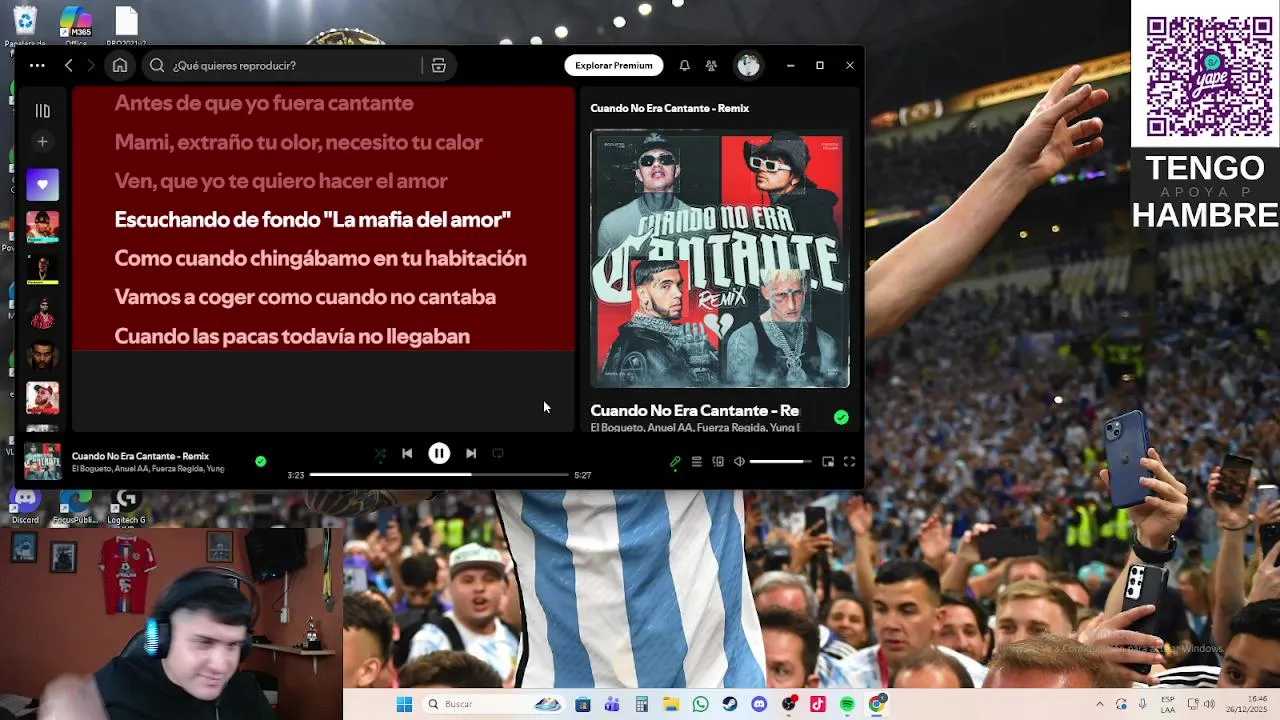1280x720 pixels.
Task: Click the 'Cuando No Era Cantante - Remix' panel header
Action: pyautogui.click(x=669, y=108)
